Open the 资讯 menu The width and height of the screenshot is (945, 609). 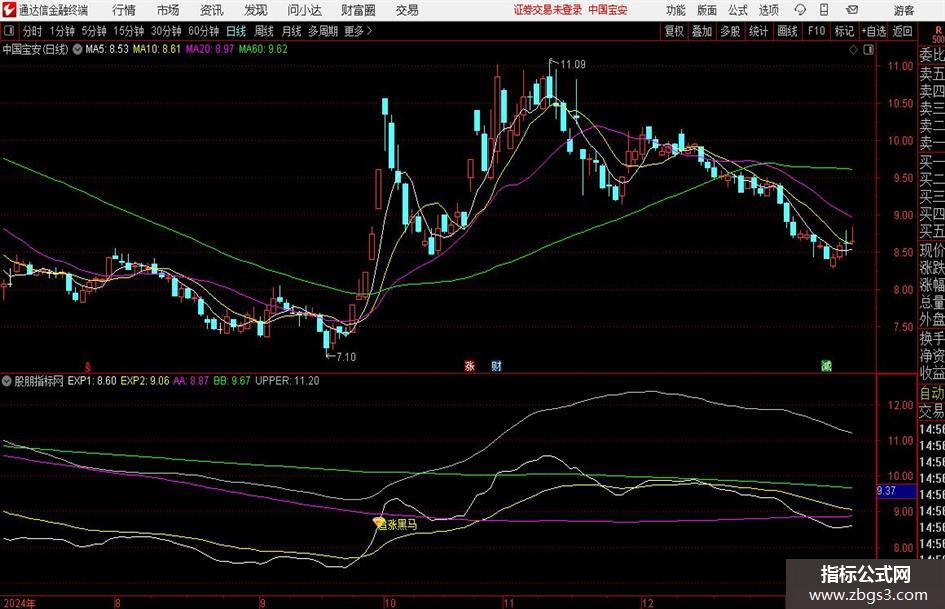click(212, 10)
